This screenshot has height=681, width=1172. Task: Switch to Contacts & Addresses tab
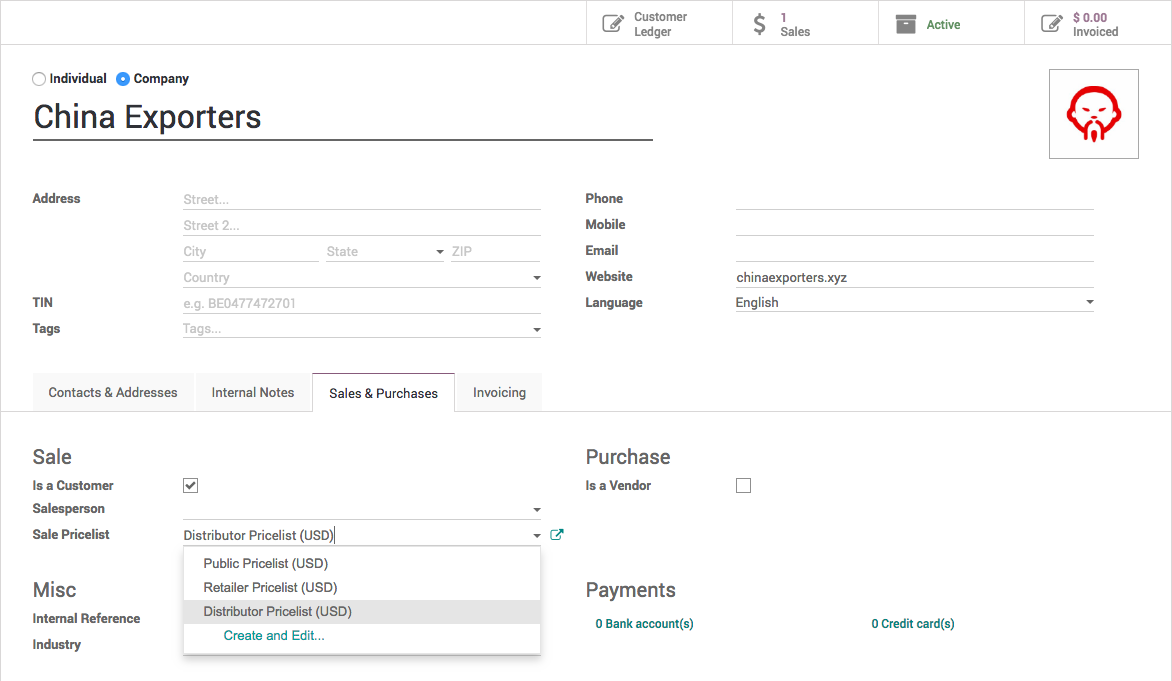click(x=113, y=393)
